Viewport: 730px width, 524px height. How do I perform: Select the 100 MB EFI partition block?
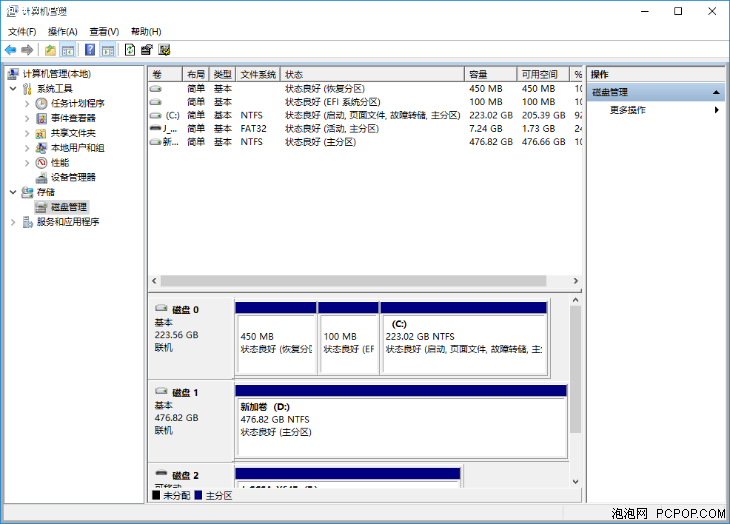pyautogui.click(x=348, y=338)
